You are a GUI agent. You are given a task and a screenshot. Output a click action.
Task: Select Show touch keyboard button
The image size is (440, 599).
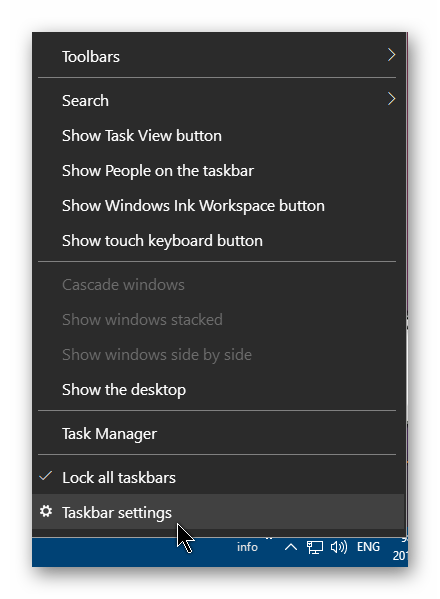click(218, 241)
